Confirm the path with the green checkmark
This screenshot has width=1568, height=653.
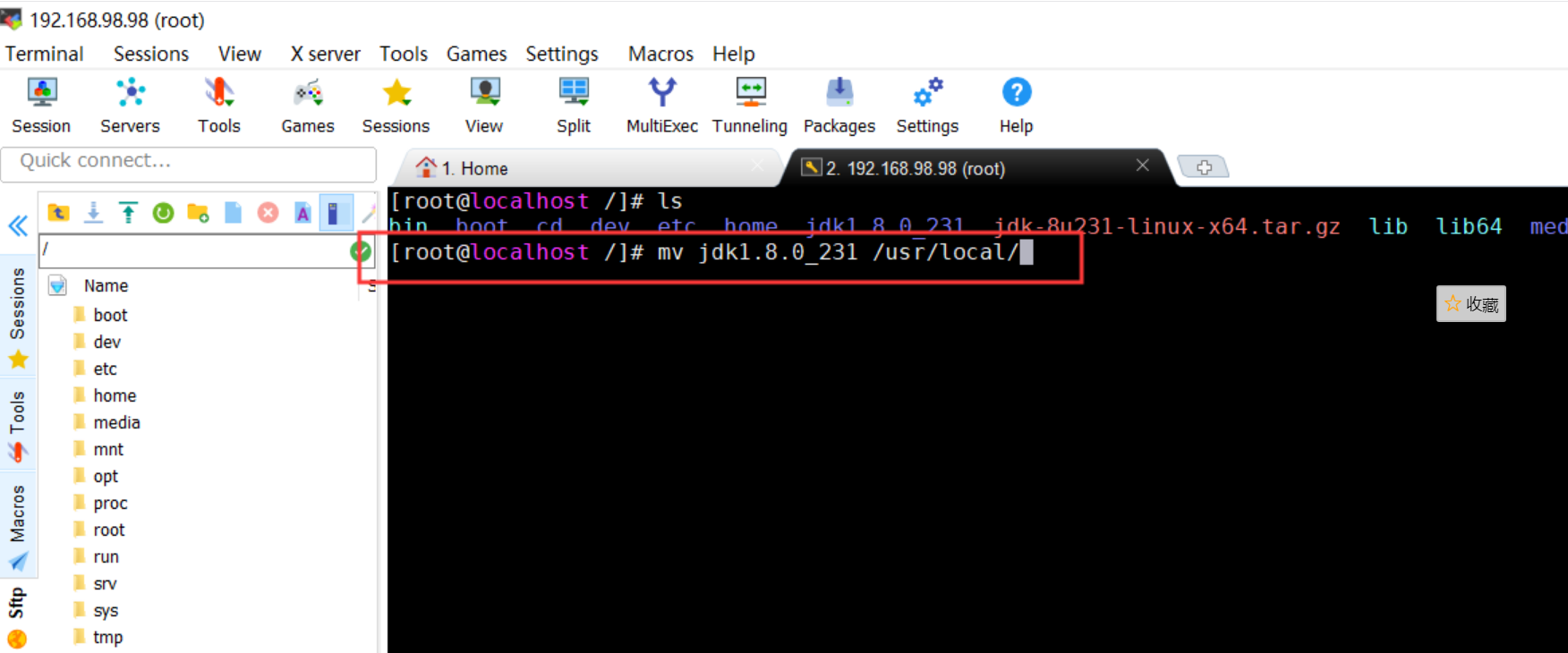[361, 252]
